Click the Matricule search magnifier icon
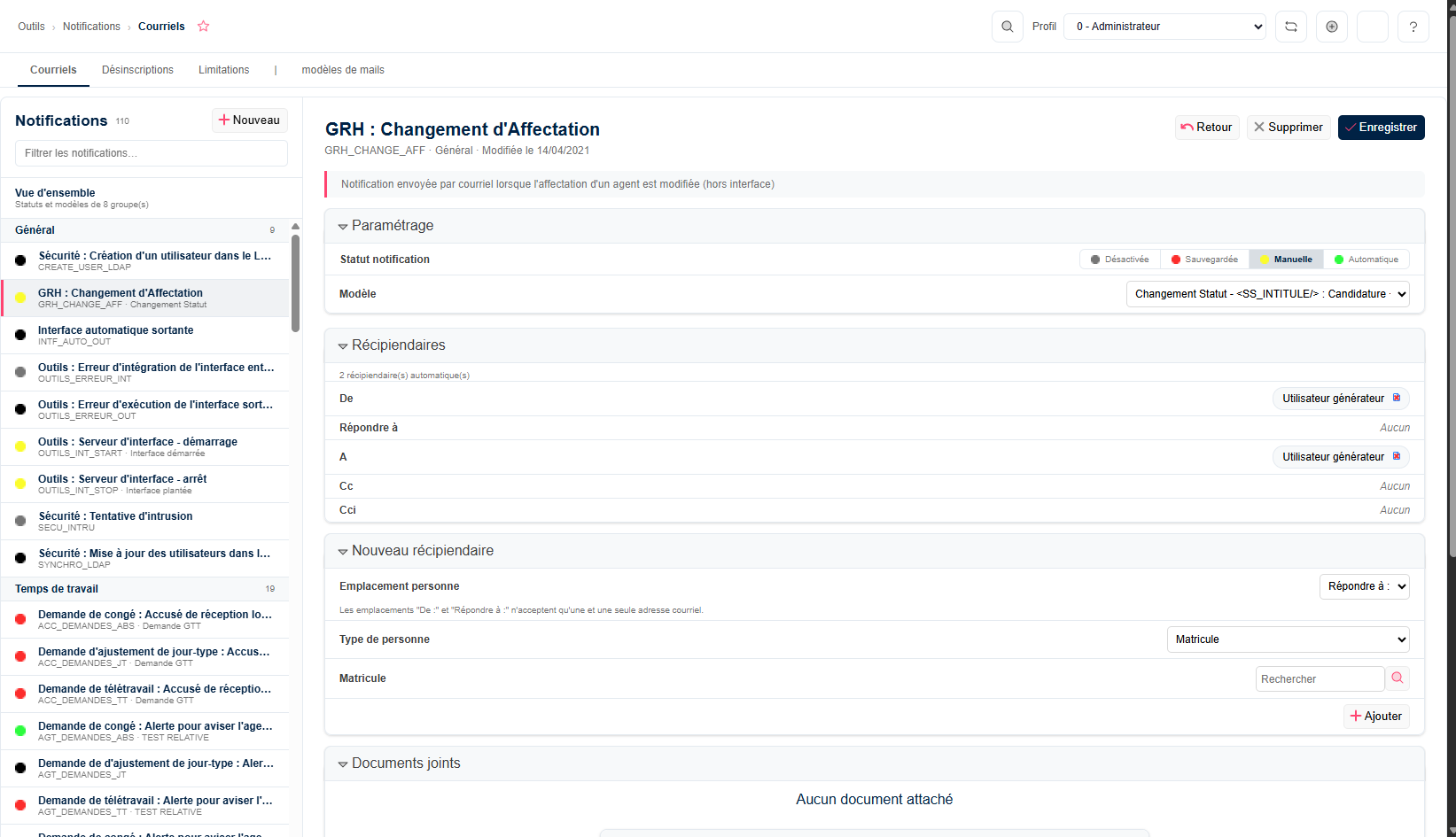The height and width of the screenshot is (837, 1456). coord(1398,678)
